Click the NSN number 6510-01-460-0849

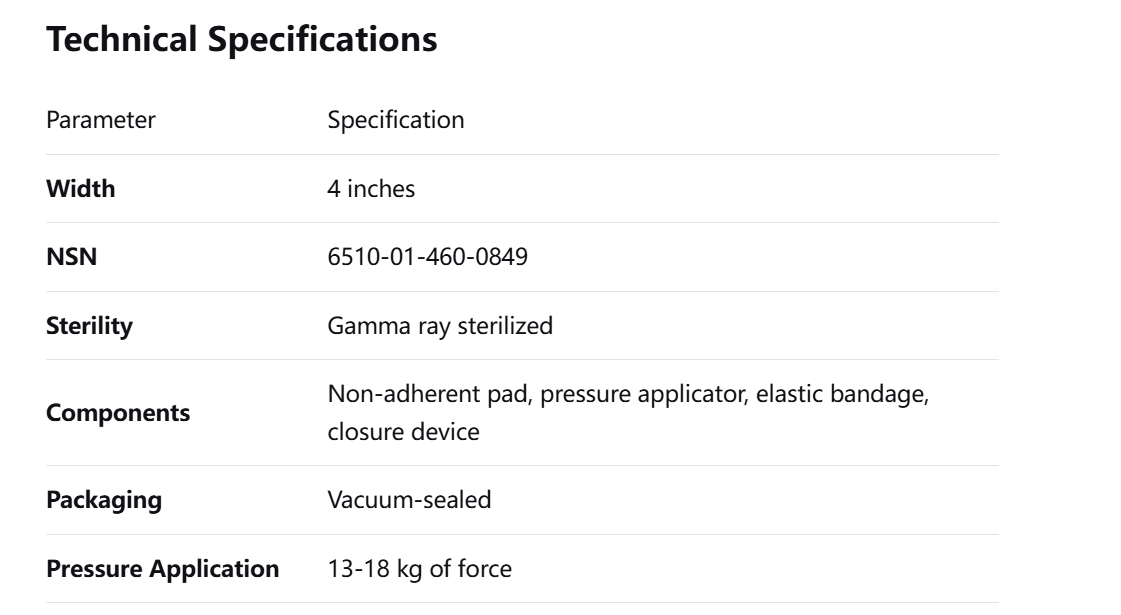428,257
